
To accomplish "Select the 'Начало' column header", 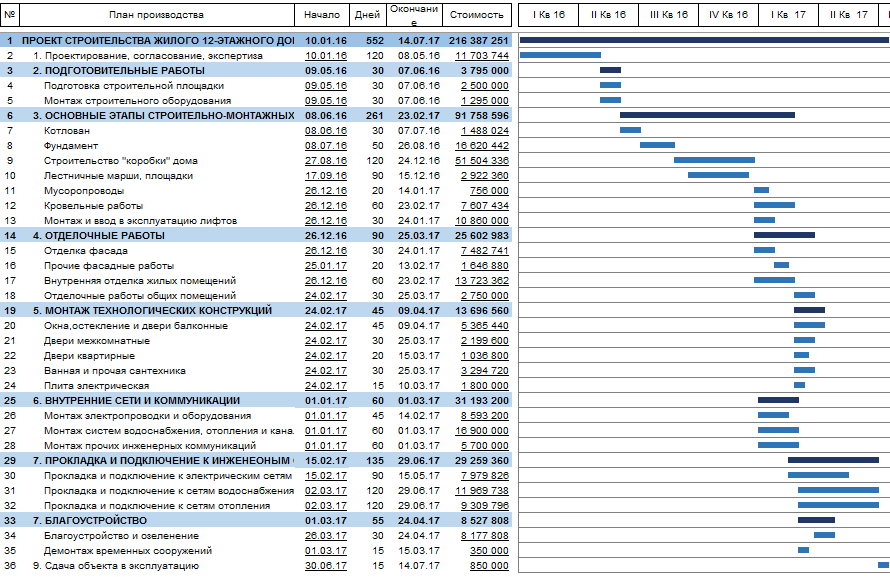I will click(x=322, y=15).
